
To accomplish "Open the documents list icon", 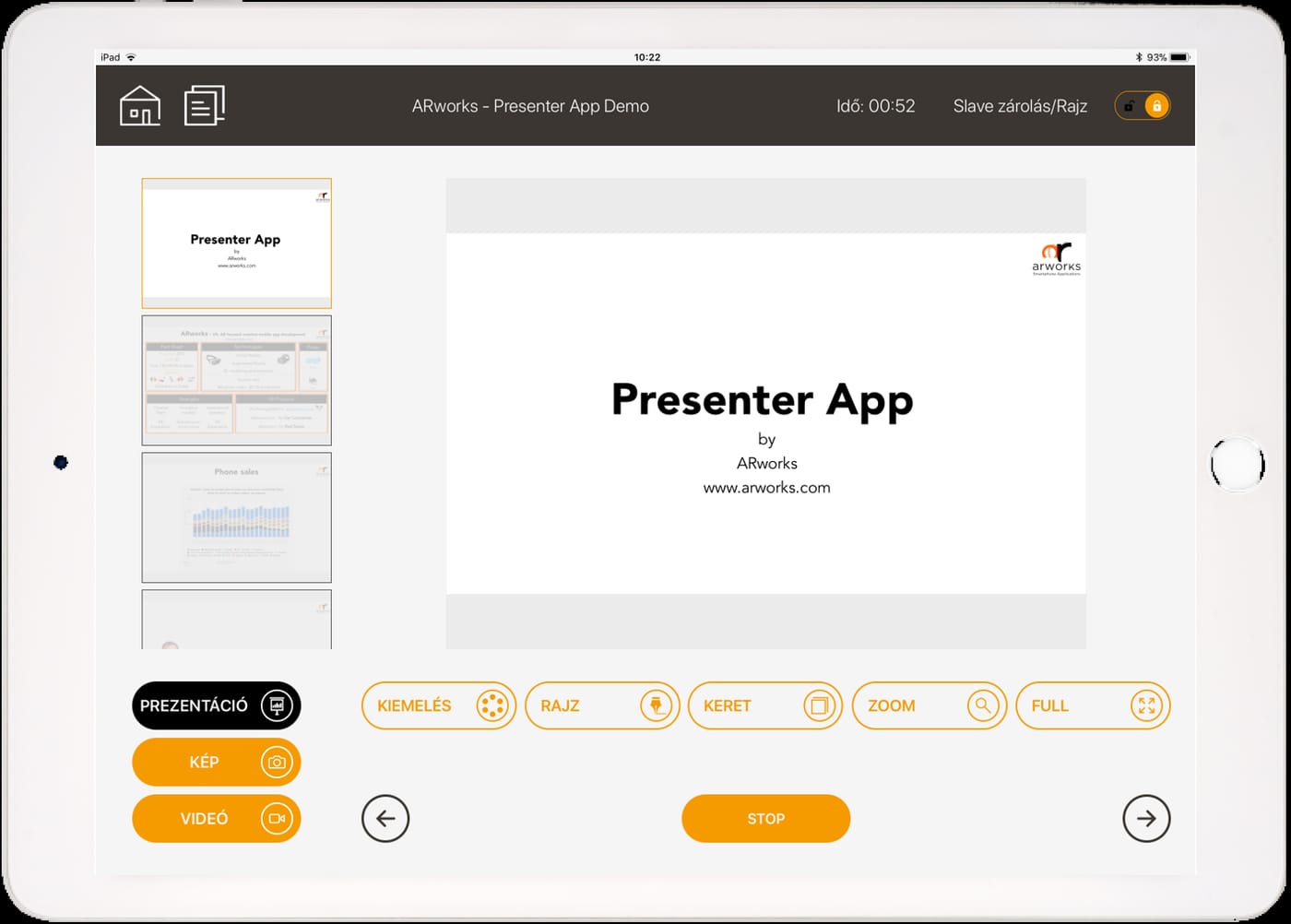I will point(205,105).
